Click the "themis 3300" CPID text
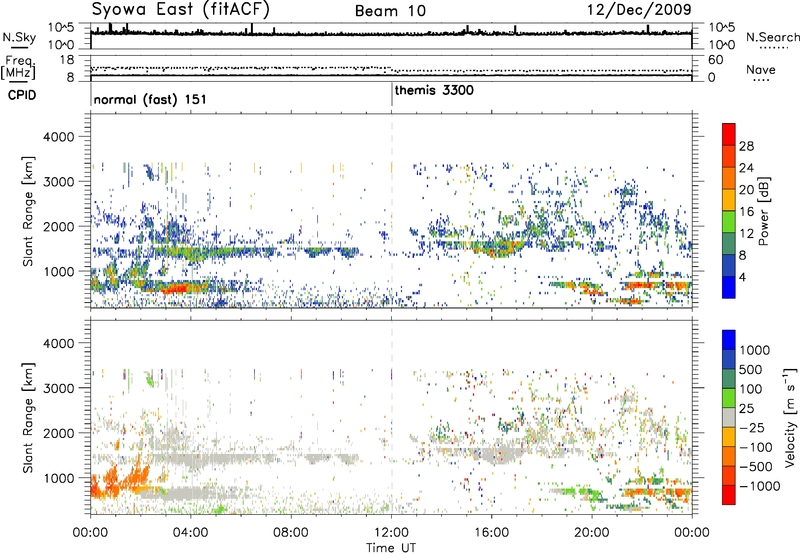The width and height of the screenshot is (800, 554). 434,90
